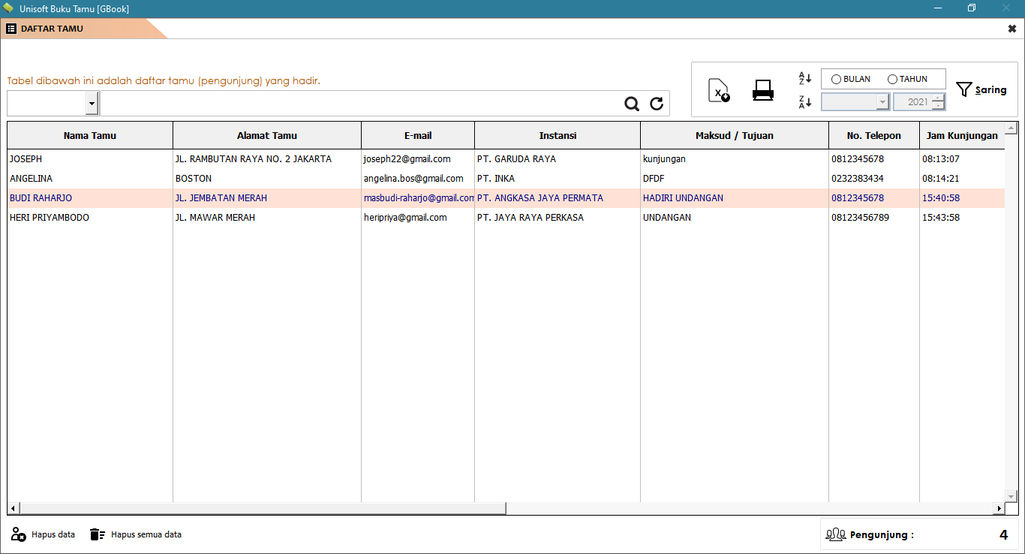
Task: Open the month selection dropdown
Action: (x=882, y=102)
